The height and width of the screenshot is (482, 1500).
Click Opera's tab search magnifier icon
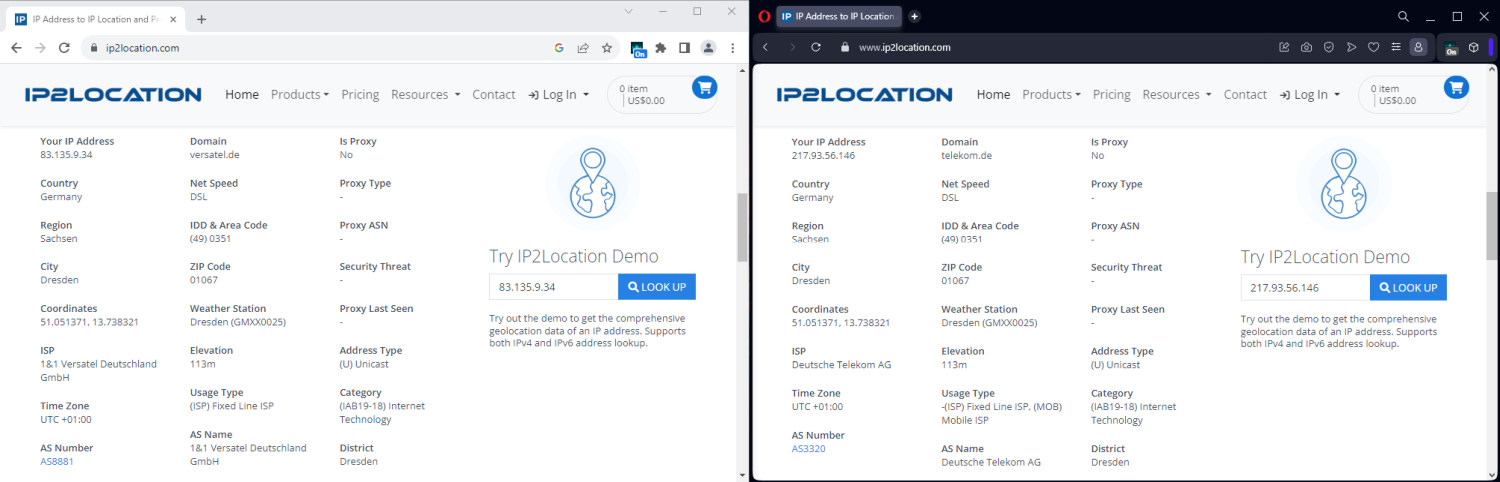coord(1403,16)
